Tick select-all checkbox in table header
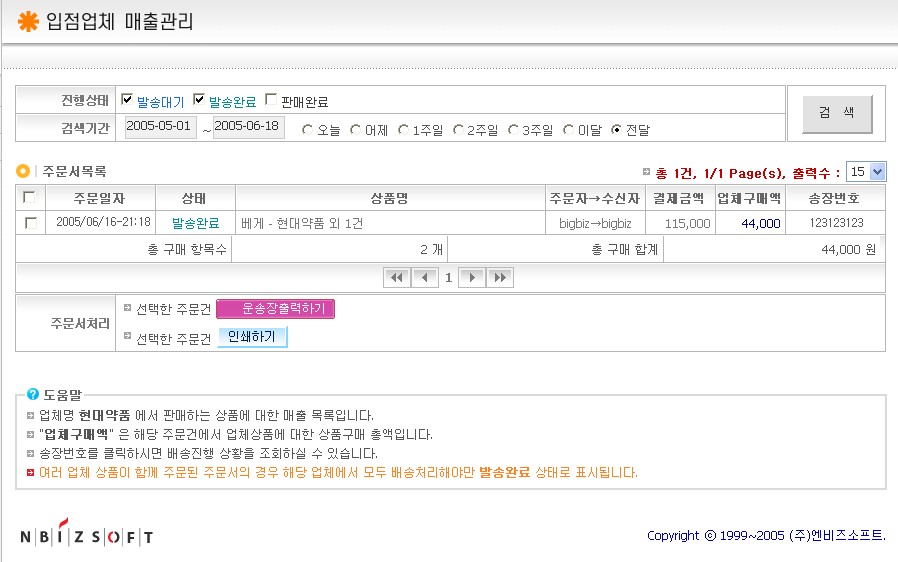The height and width of the screenshot is (562, 898). [30, 197]
